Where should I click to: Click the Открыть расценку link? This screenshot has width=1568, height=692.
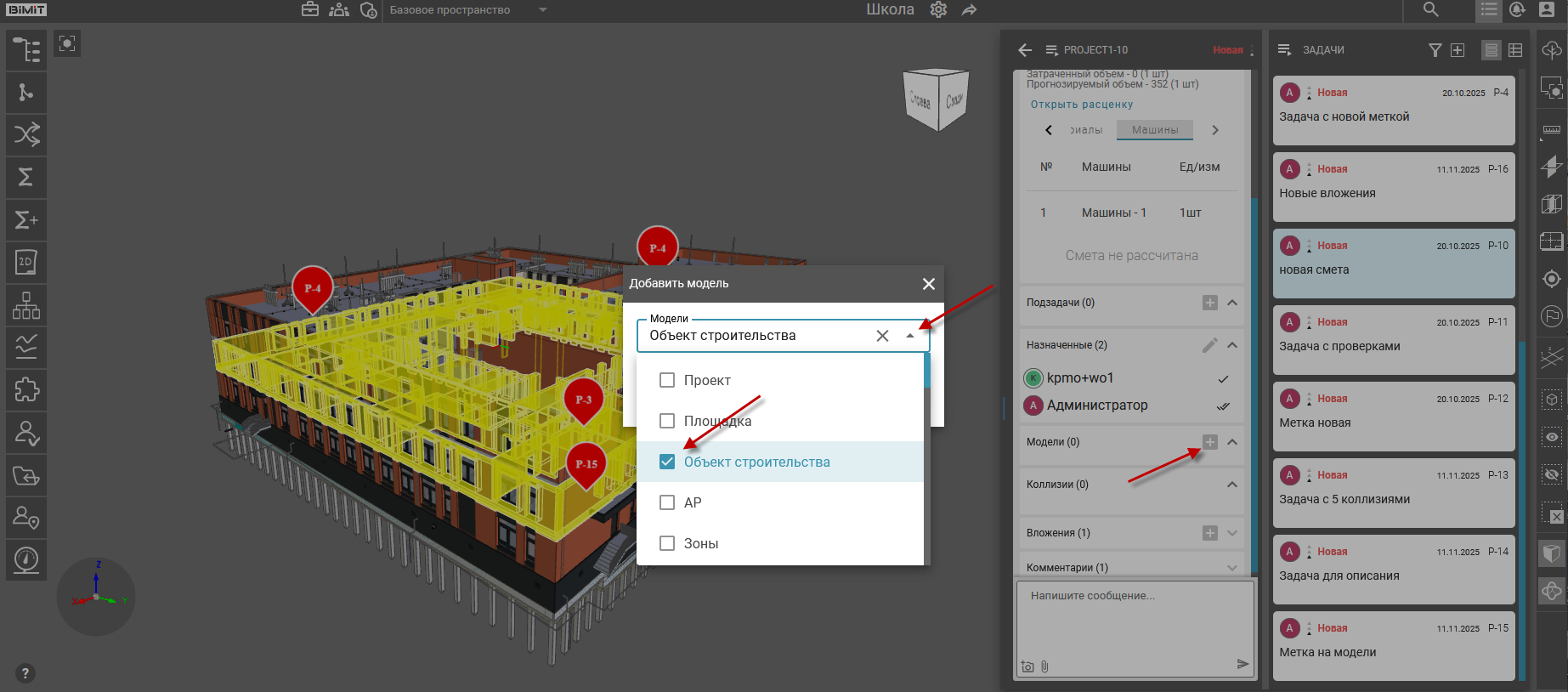click(1081, 105)
